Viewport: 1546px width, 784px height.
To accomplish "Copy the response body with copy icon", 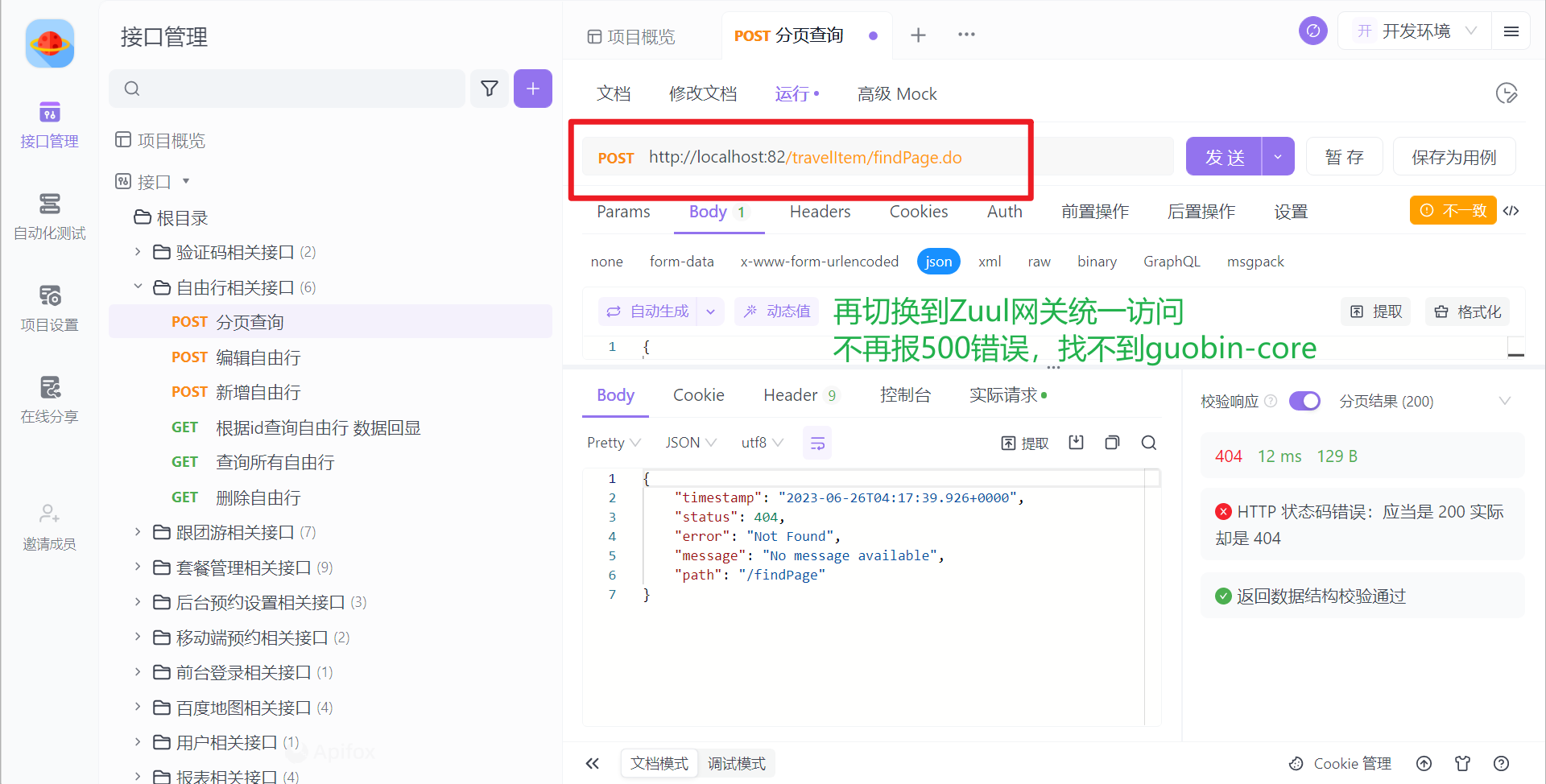I will click(1112, 443).
